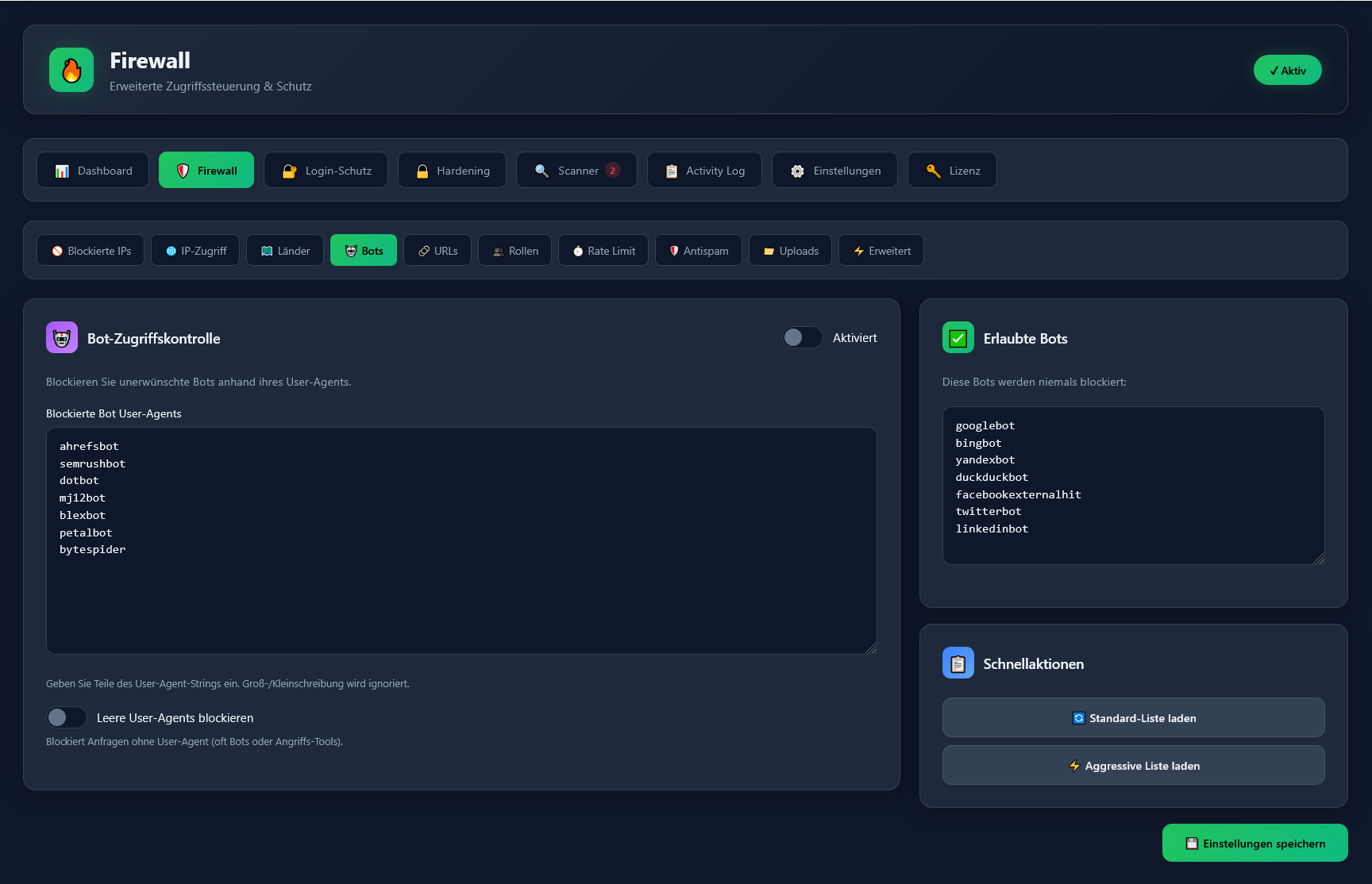This screenshot has width=1372, height=884.
Task: Click the purple Bot-Zugriffskontrolle robot icon
Action: tap(62, 338)
